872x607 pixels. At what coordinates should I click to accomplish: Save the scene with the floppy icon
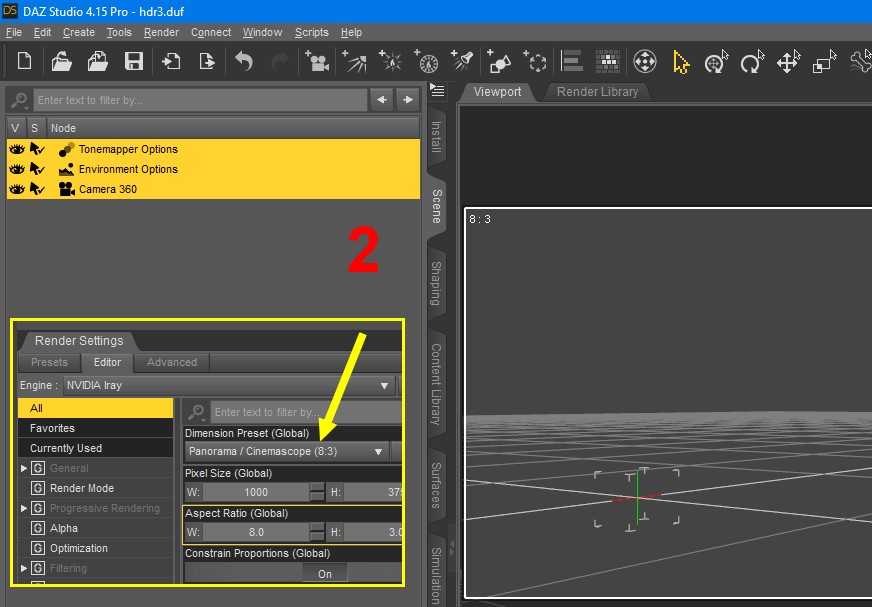[x=133, y=61]
